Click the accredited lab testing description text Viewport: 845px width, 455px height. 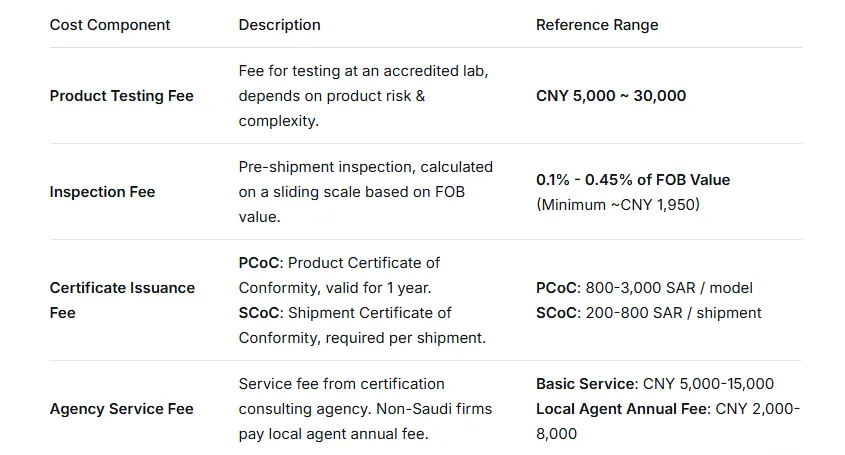pyautogui.click(x=363, y=96)
